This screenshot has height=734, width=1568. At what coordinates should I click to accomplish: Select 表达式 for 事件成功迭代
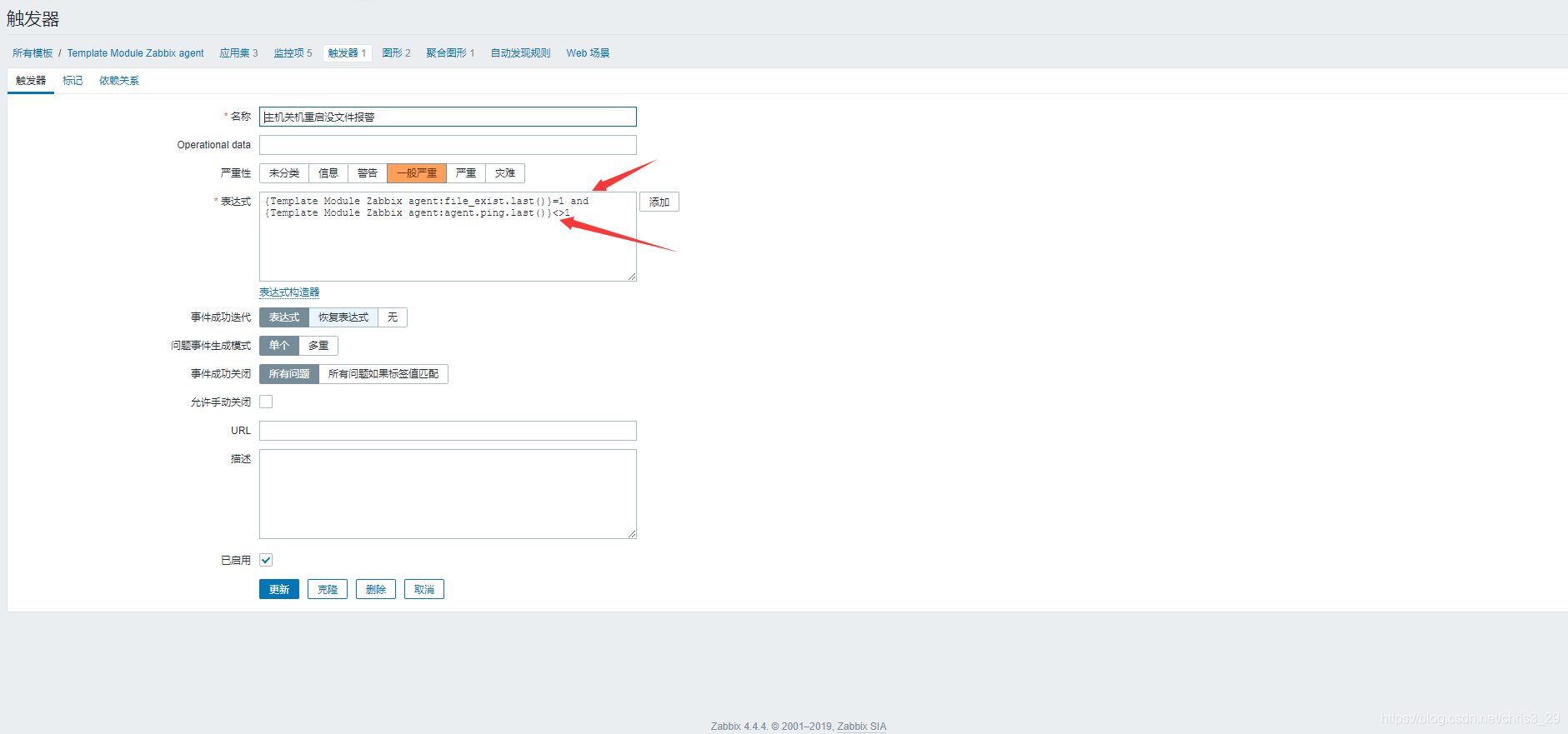point(284,317)
